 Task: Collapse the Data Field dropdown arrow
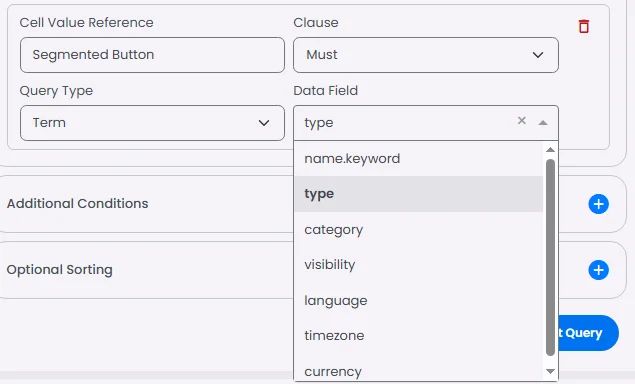tap(543, 123)
